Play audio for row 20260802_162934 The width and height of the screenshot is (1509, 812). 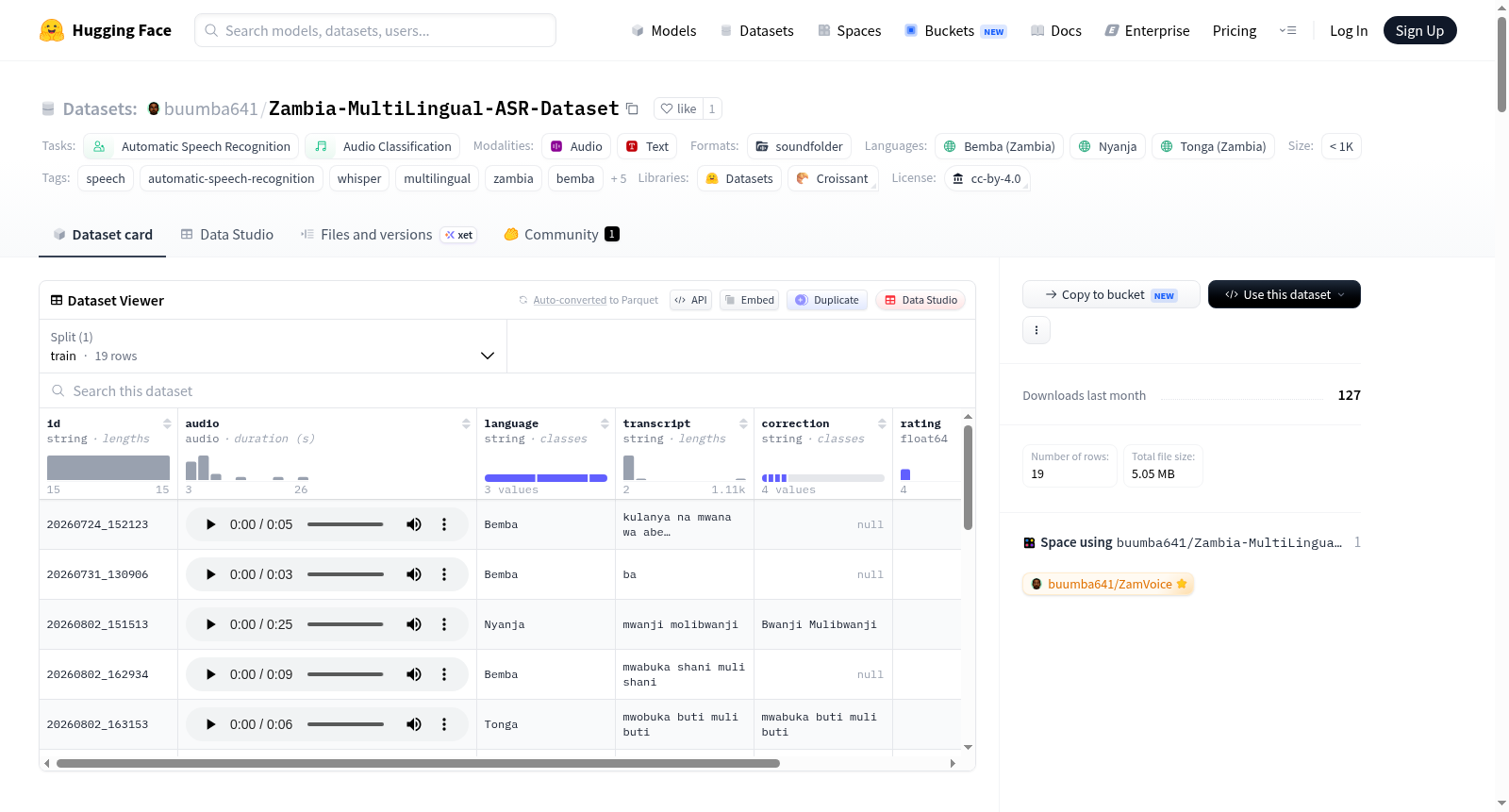point(211,674)
